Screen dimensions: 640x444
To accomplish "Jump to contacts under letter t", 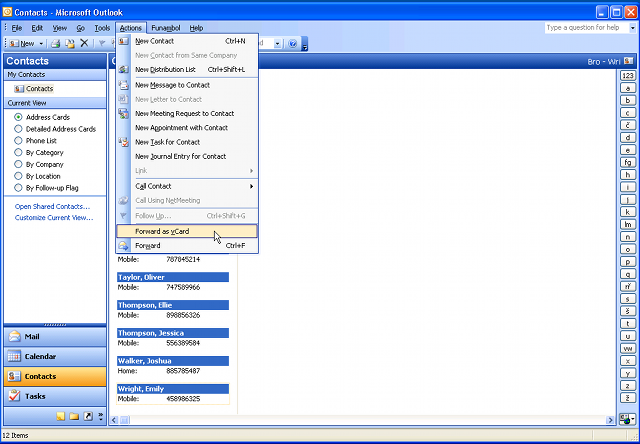I will coord(628,324).
